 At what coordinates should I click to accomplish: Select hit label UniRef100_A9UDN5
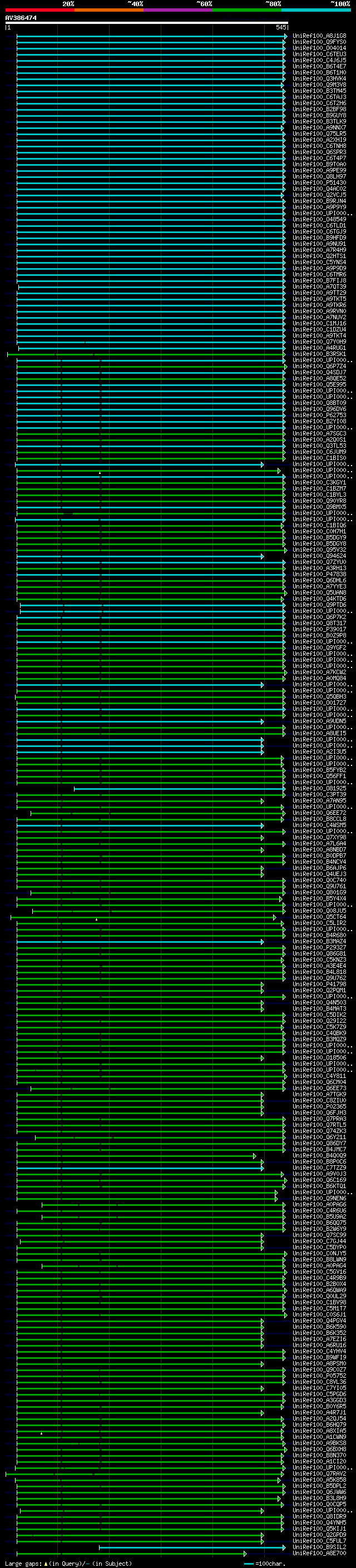pyautogui.click(x=319, y=721)
